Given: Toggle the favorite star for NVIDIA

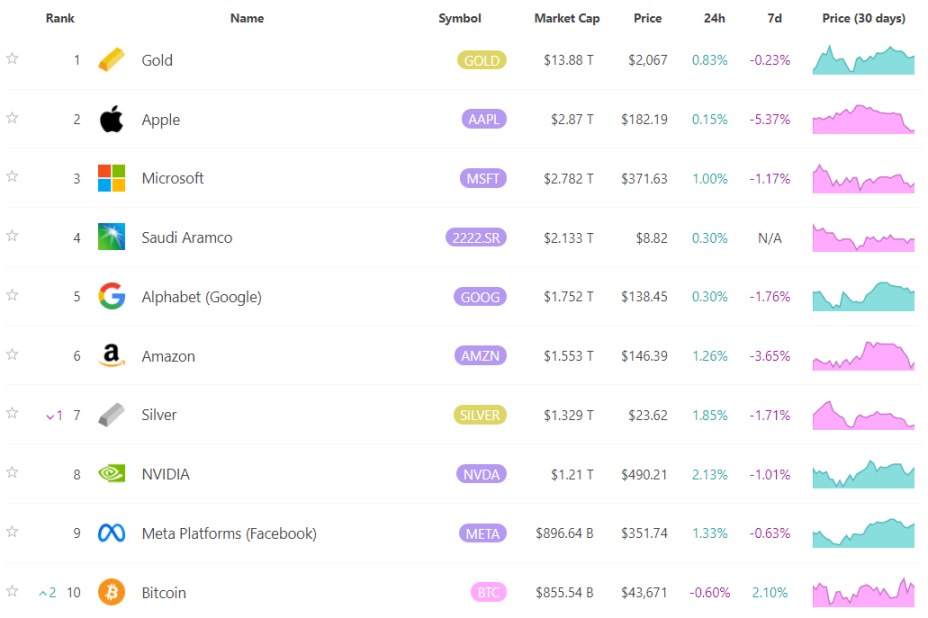Looking at the screenshot, I should click(x=12, y=474).
